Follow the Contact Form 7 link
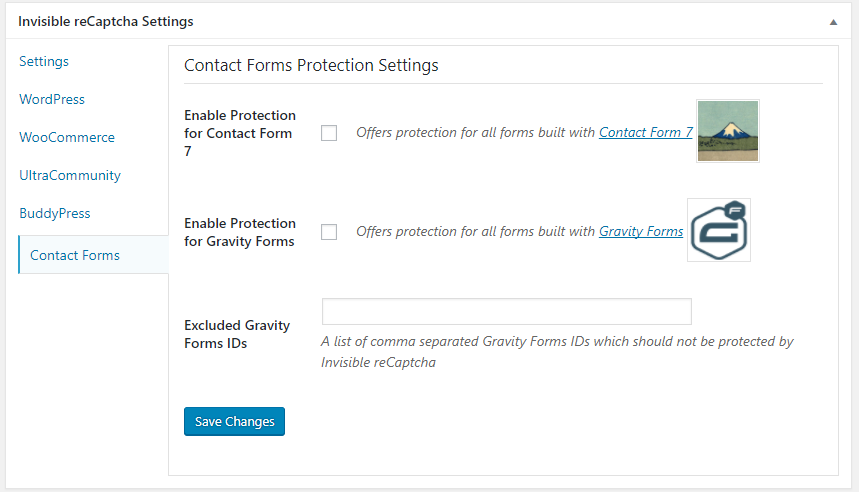Viewport: 859px width, 492px height. coord(645,132)
